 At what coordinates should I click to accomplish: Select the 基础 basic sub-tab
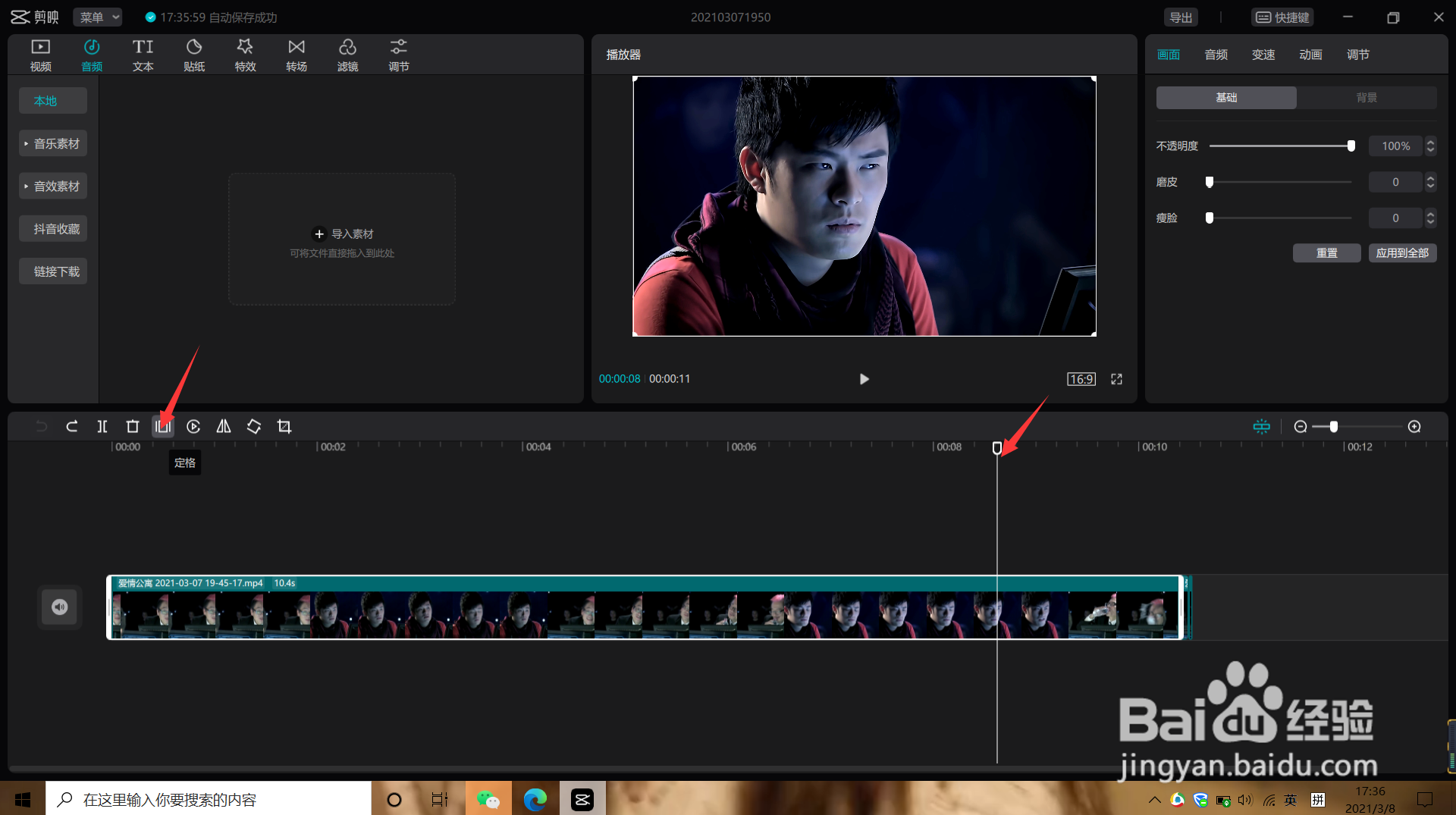click(x=1226, y=98)
